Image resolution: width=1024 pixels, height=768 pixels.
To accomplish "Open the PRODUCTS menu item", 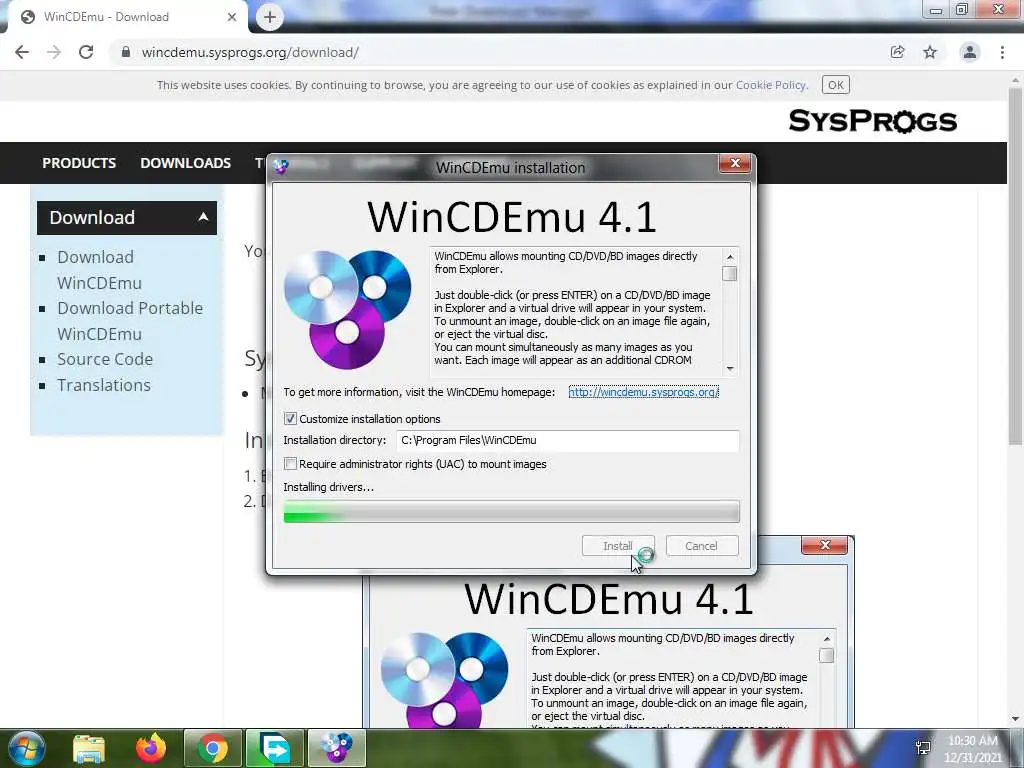I will click(79, 163).
